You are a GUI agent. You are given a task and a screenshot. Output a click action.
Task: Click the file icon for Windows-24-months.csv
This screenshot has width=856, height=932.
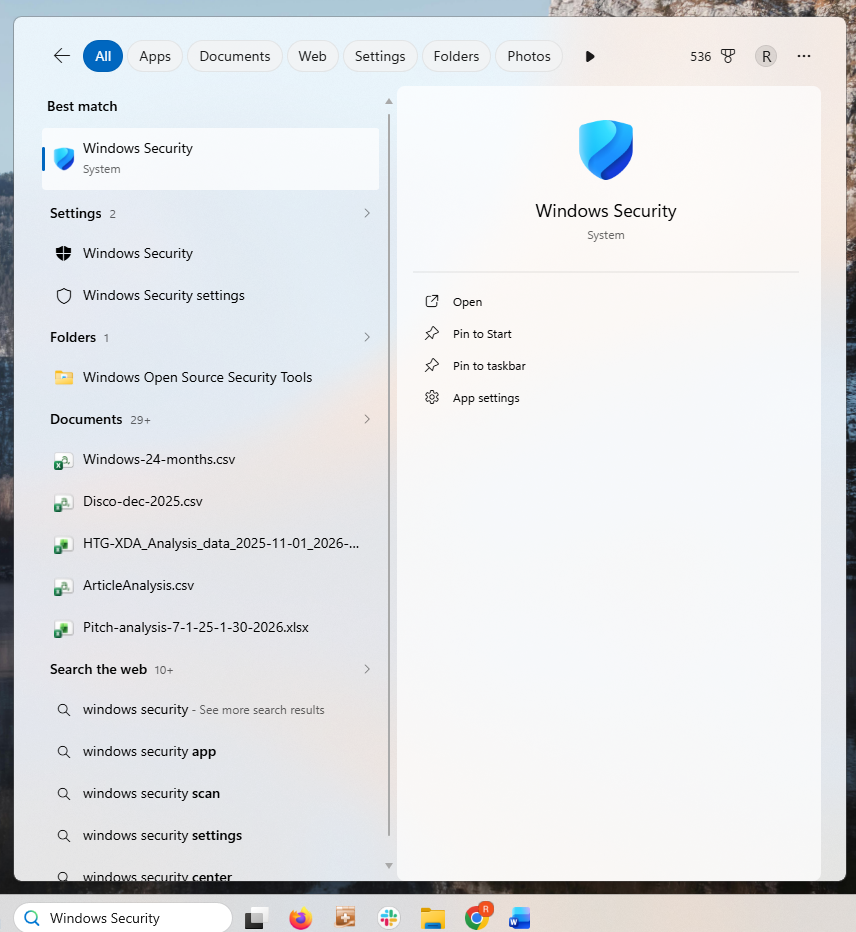64,461
